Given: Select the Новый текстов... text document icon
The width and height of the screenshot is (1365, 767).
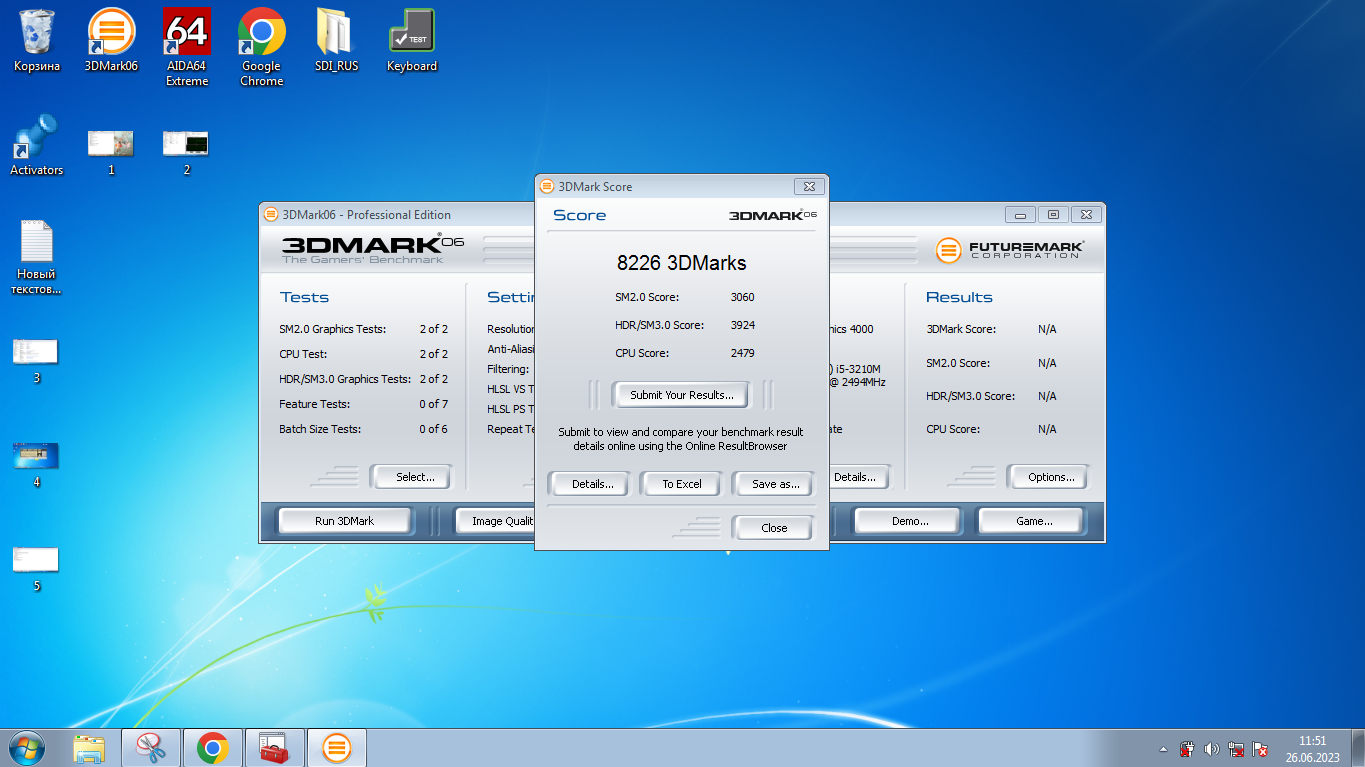Looking at the screenshot, I should (x=37, y=257).
